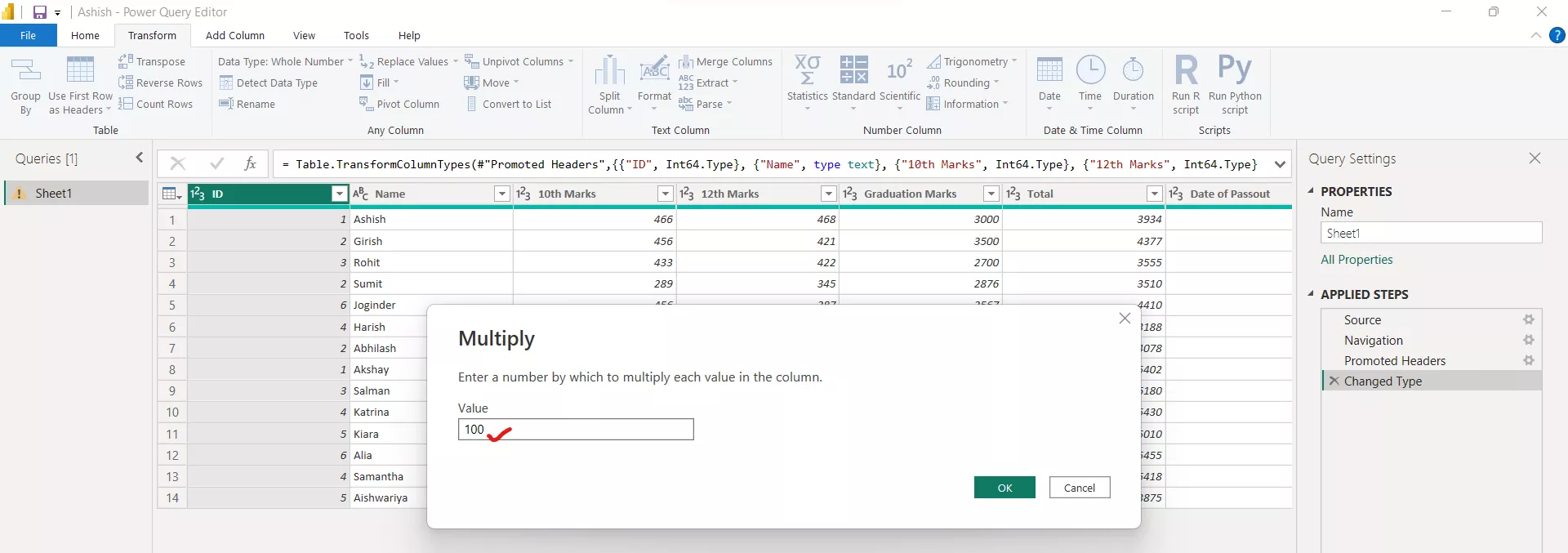The width and height of the screenshot is (1568, 553).
Task: Open the Trigonometry dropdown
Action: pyautogui.click(x=973, y=61)
